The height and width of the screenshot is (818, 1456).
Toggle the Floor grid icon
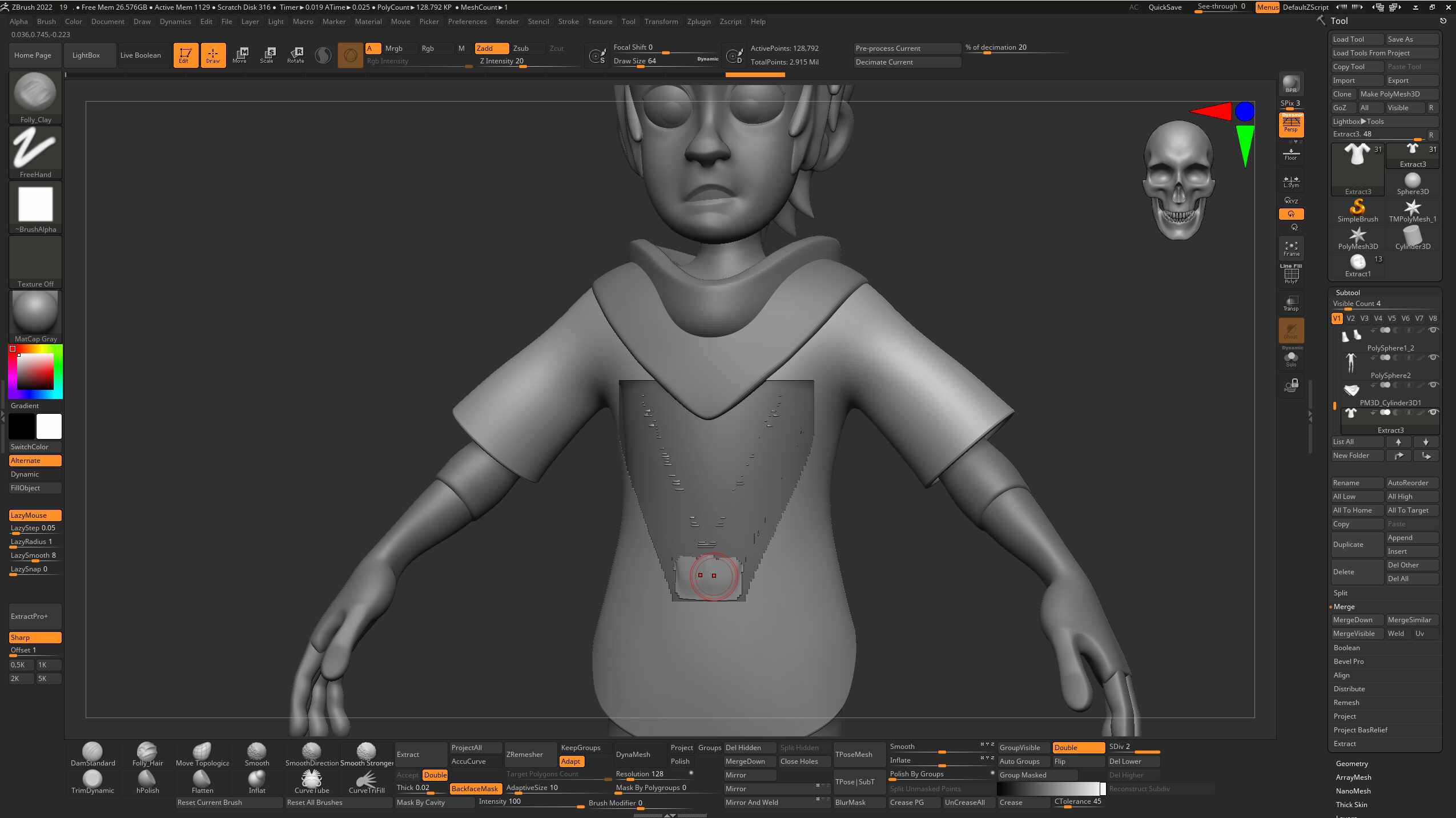point(1291,154)
